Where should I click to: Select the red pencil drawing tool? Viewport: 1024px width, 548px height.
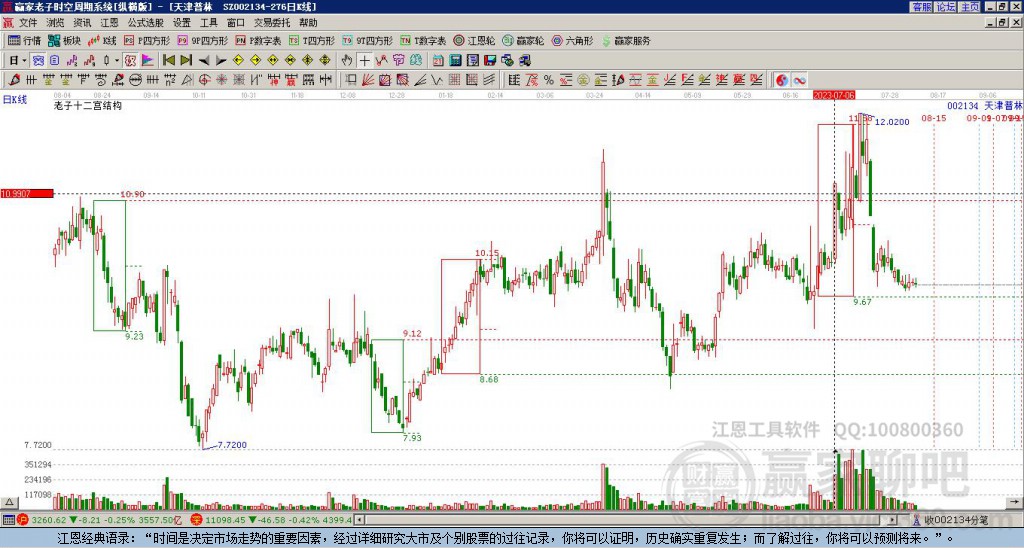(x=14, y=80)
